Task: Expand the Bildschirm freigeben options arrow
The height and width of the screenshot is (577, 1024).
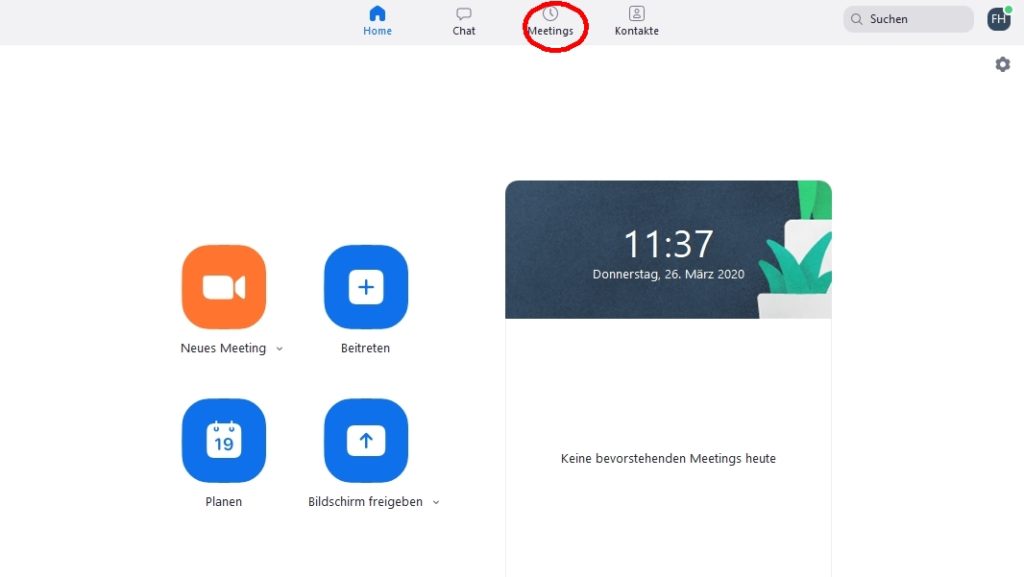Action: tap(436, 503)
